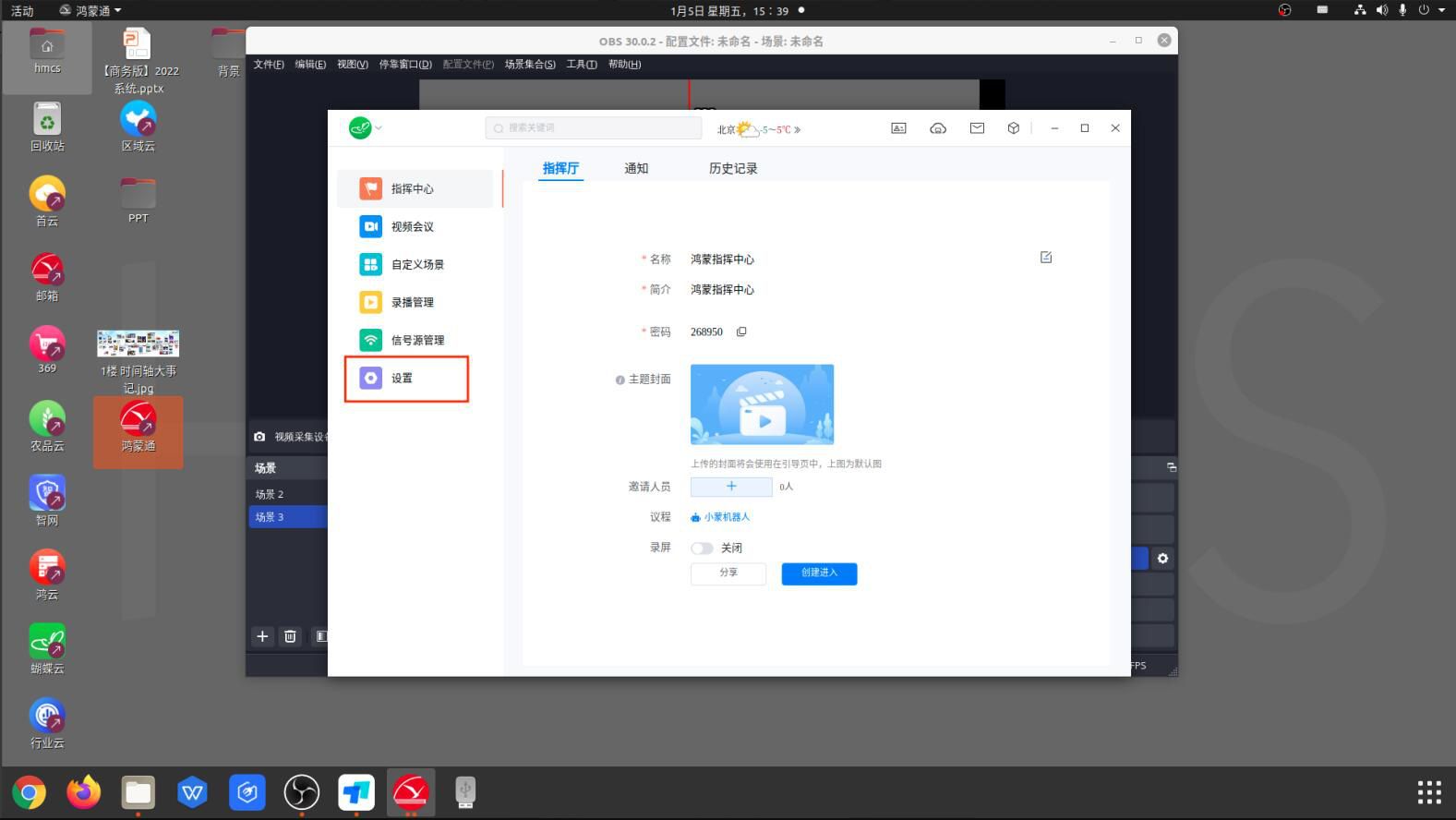The image size is (1456, 820).
Task: Open the 鸿蒙通 menu in top bar
Action: [x=90, y=10]
